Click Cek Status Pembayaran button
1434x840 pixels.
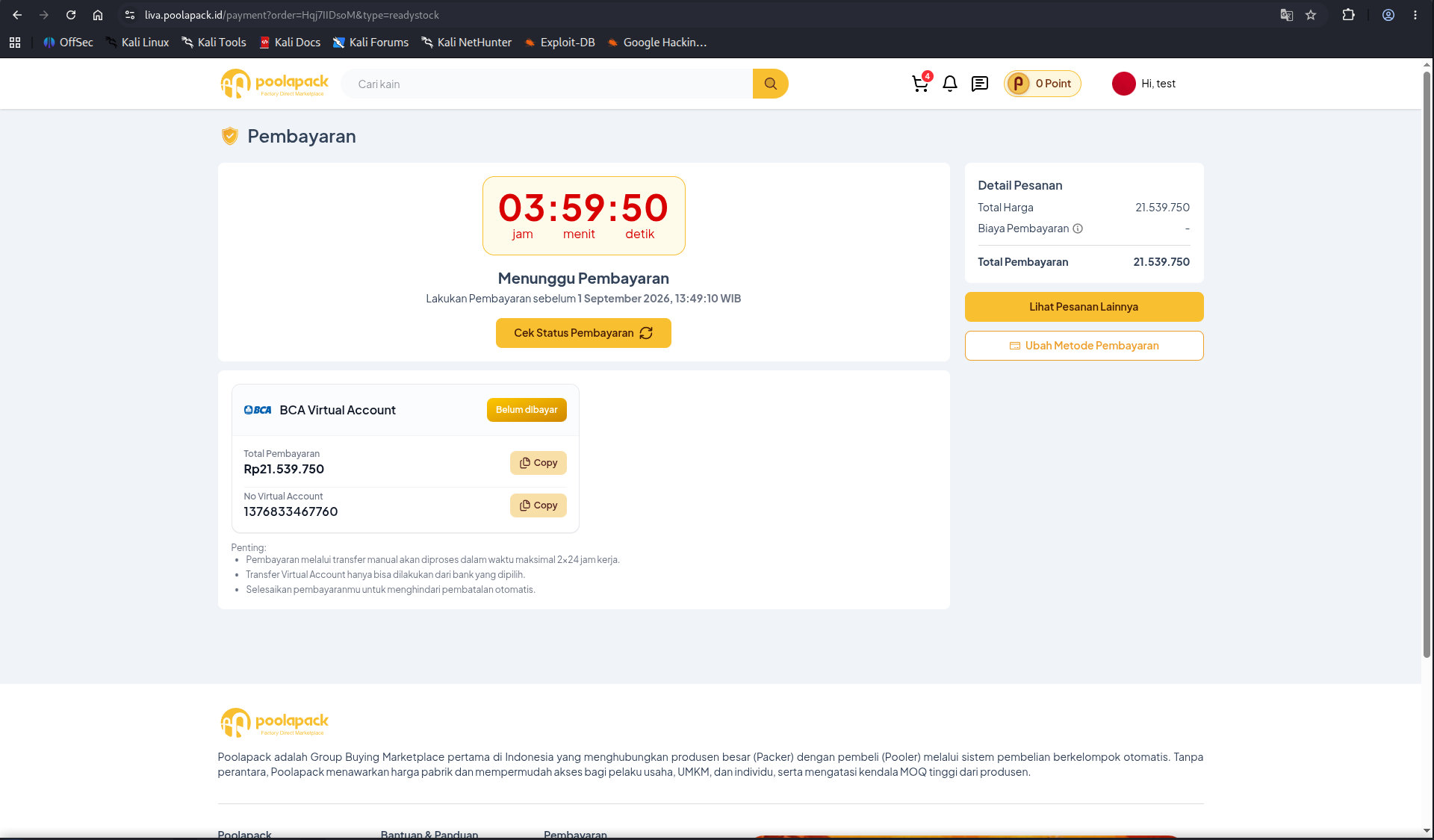[583, 333]
